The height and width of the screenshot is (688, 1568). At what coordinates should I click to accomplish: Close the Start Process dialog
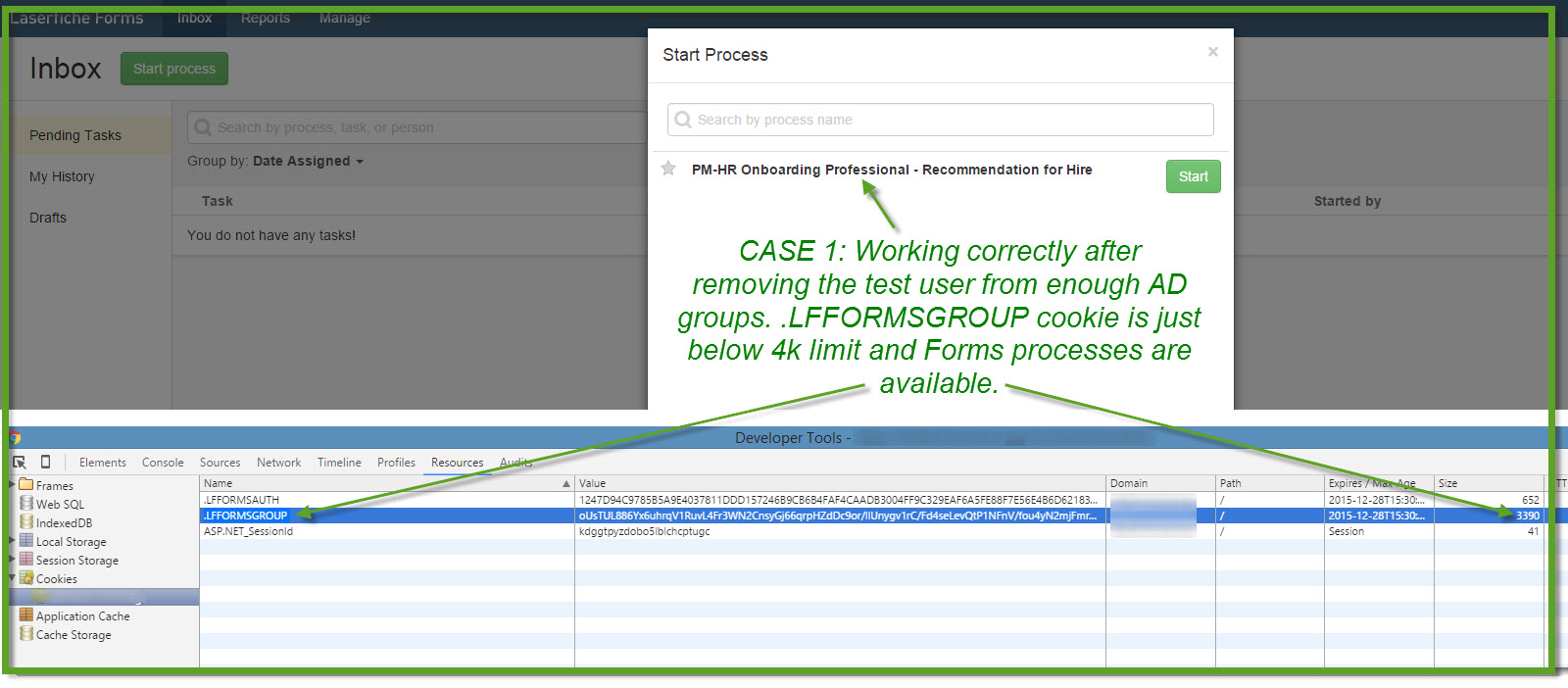click(1213, 52)
